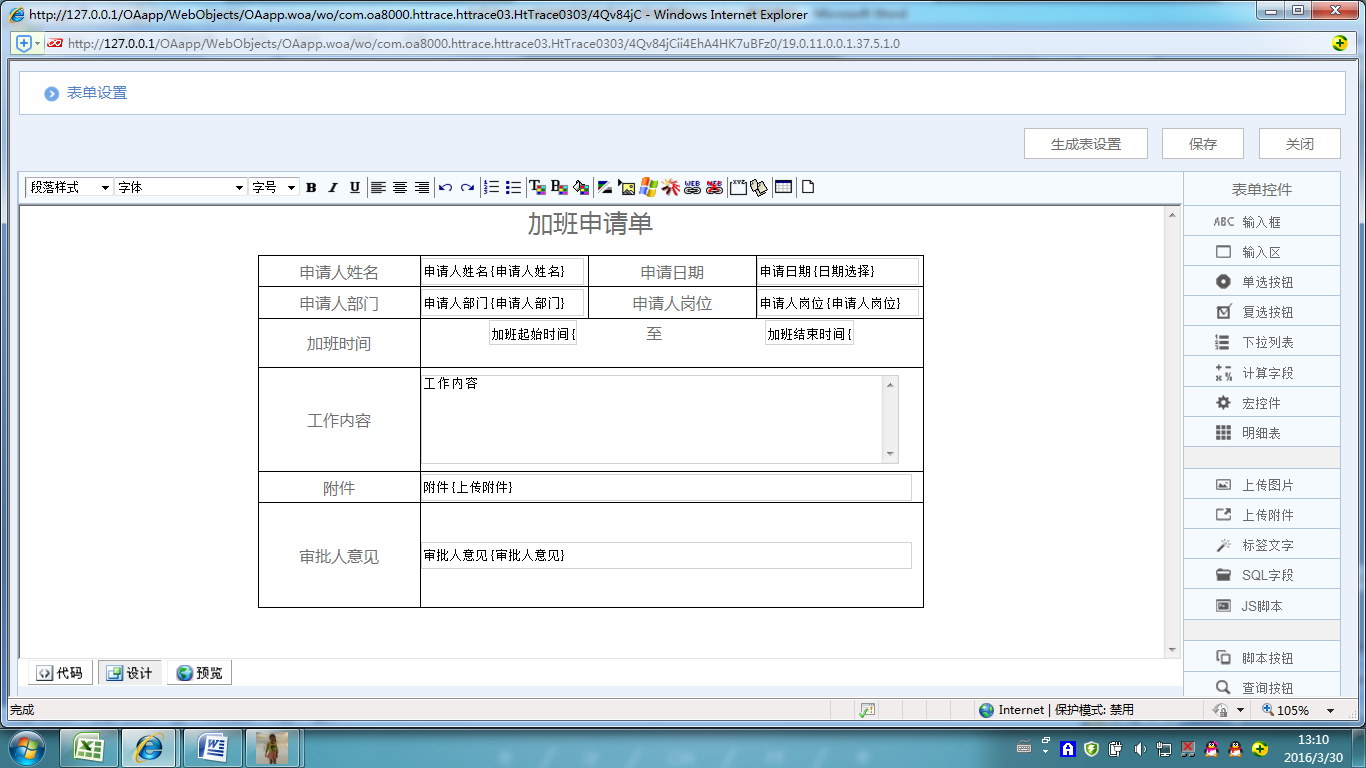This screenshot has height=768, width=1366.
Task: Insert a 明细表 detail table control
Action: pos(1261,433)
